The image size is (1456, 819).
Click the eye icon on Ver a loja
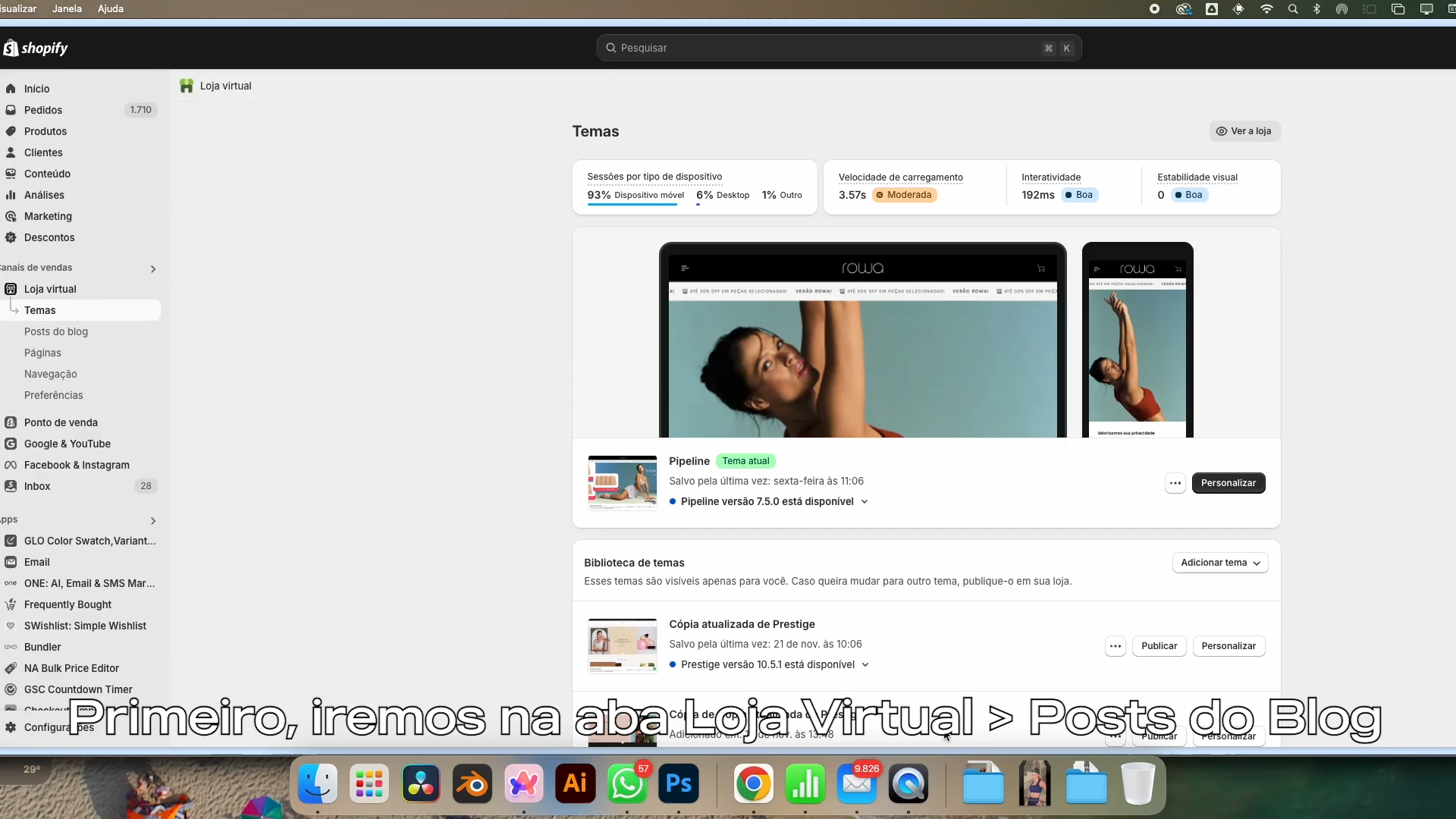(x=1221, y=131)
